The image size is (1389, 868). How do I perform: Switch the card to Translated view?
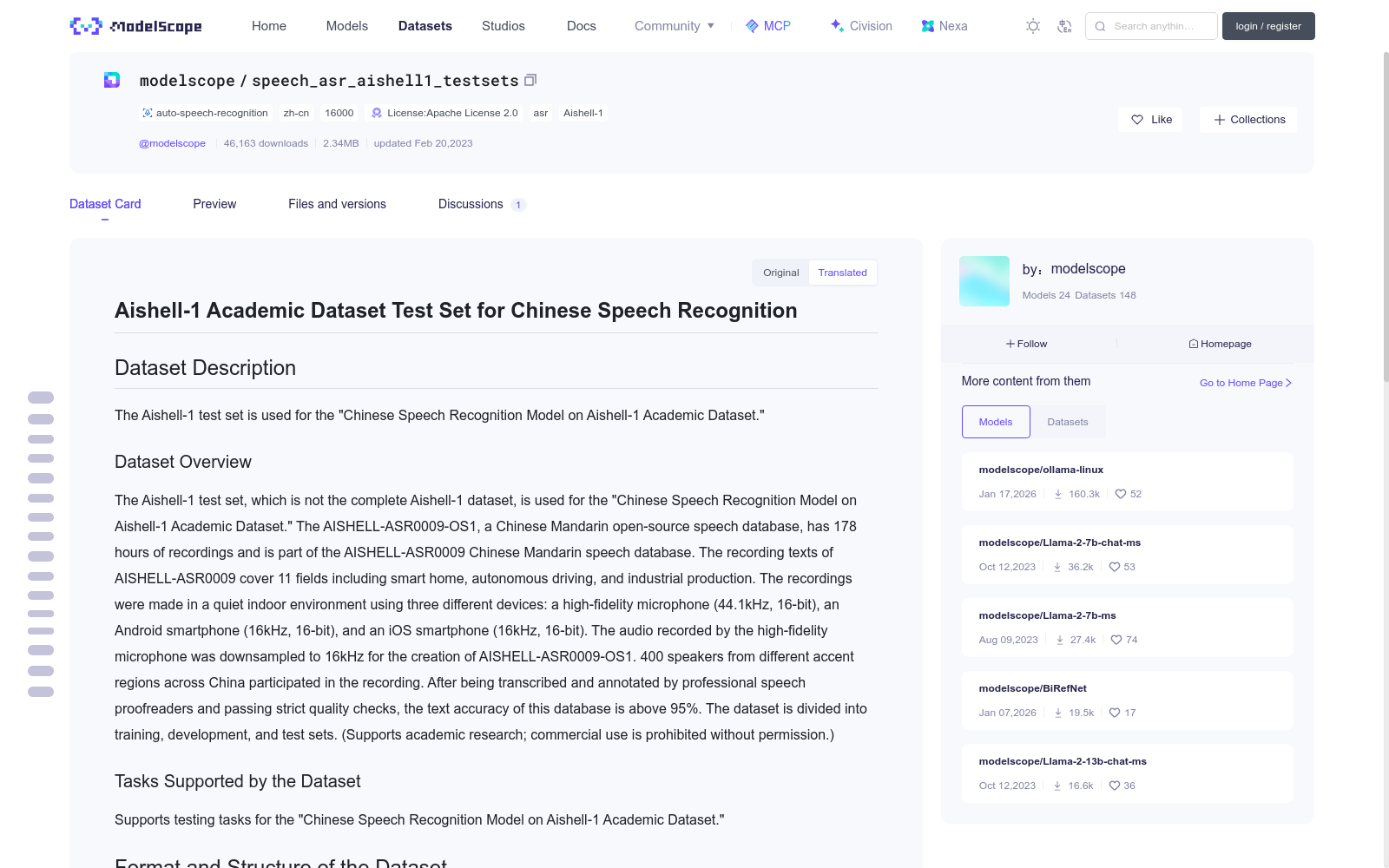[x=842, y=273]
